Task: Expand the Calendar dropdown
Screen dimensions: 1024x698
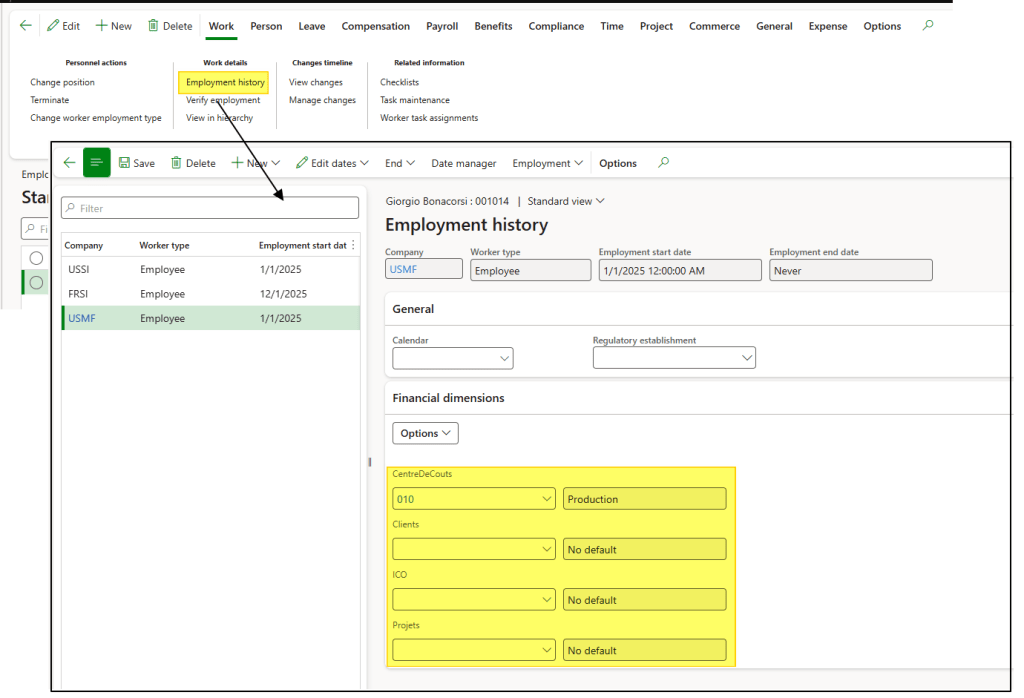Action: pos(503,358)
